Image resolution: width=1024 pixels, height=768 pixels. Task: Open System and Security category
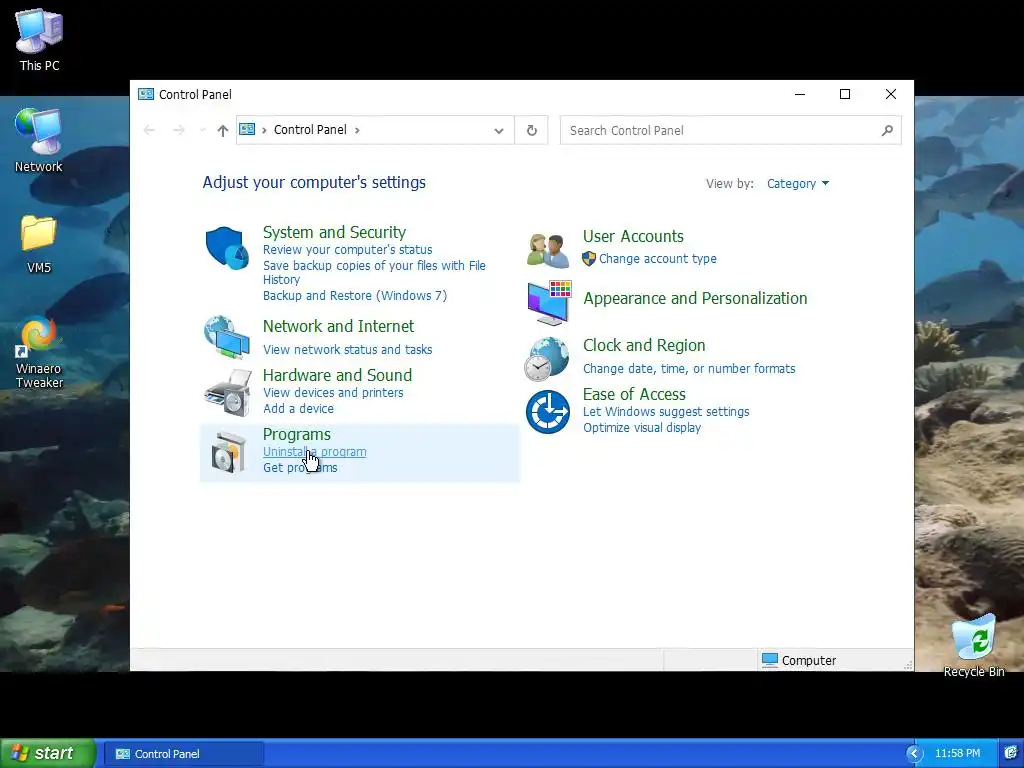click(x=334, y=232)
